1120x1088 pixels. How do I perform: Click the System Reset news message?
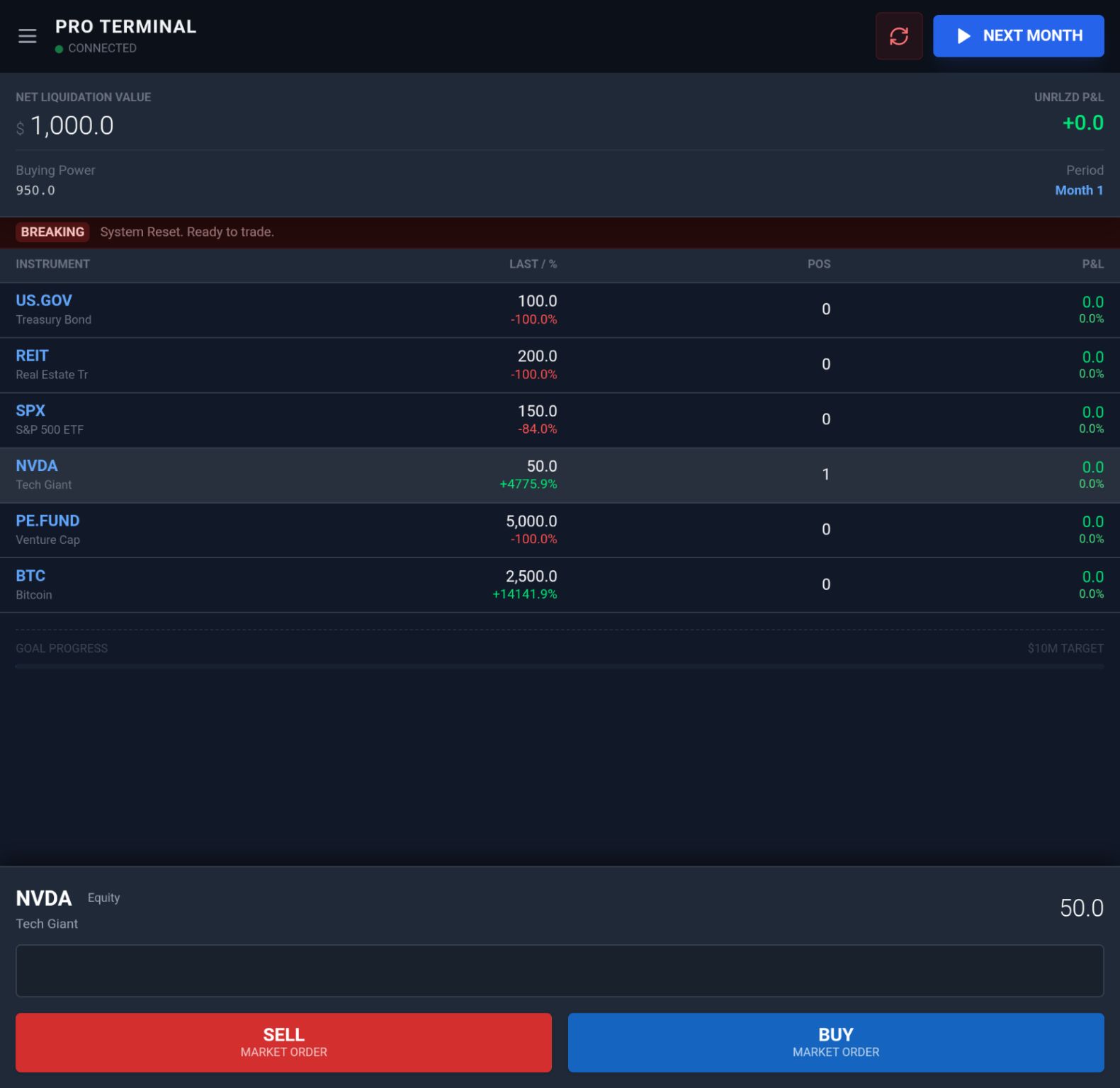187,232
